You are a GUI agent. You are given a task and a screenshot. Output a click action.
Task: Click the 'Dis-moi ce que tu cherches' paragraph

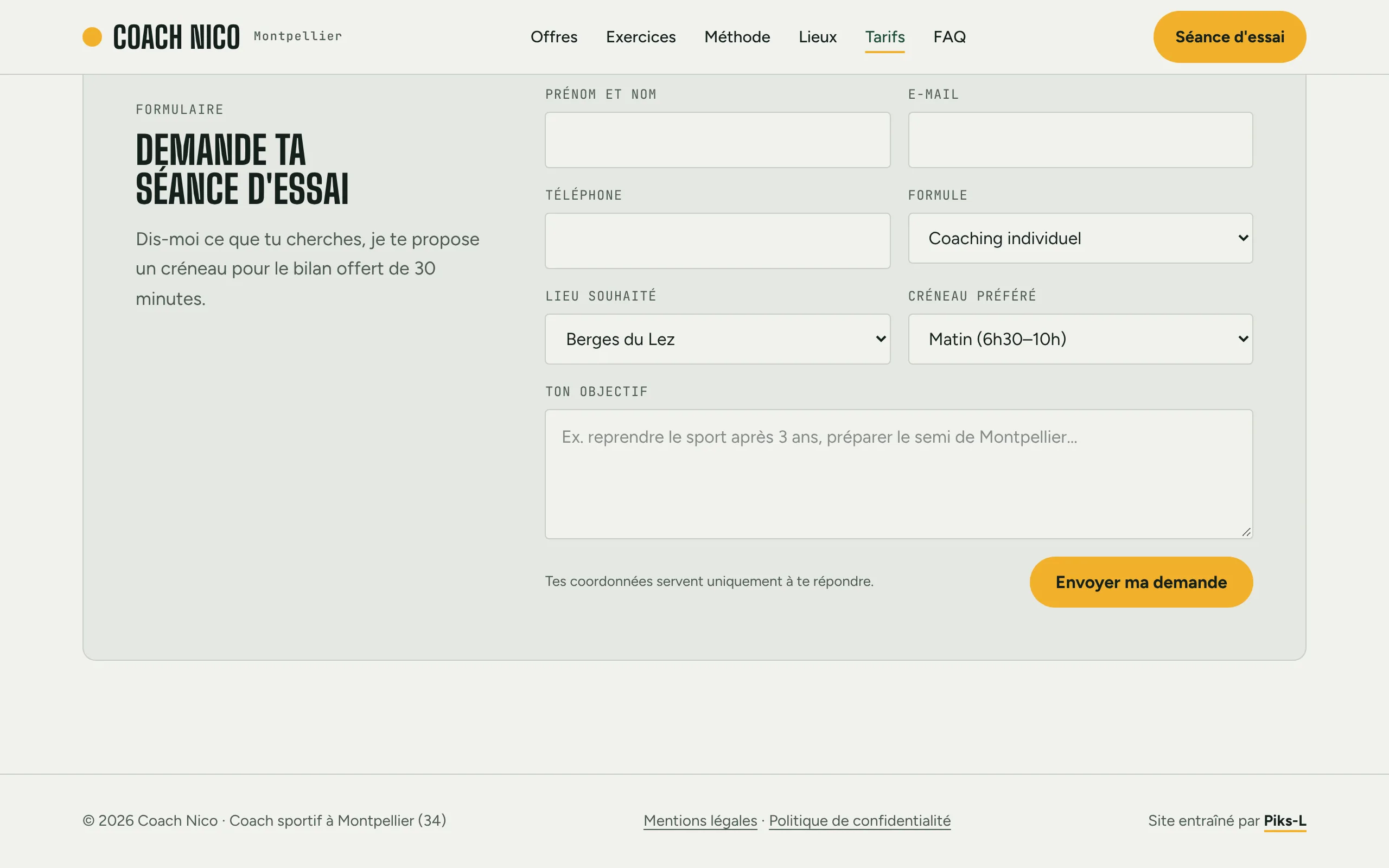pos(307,269)
